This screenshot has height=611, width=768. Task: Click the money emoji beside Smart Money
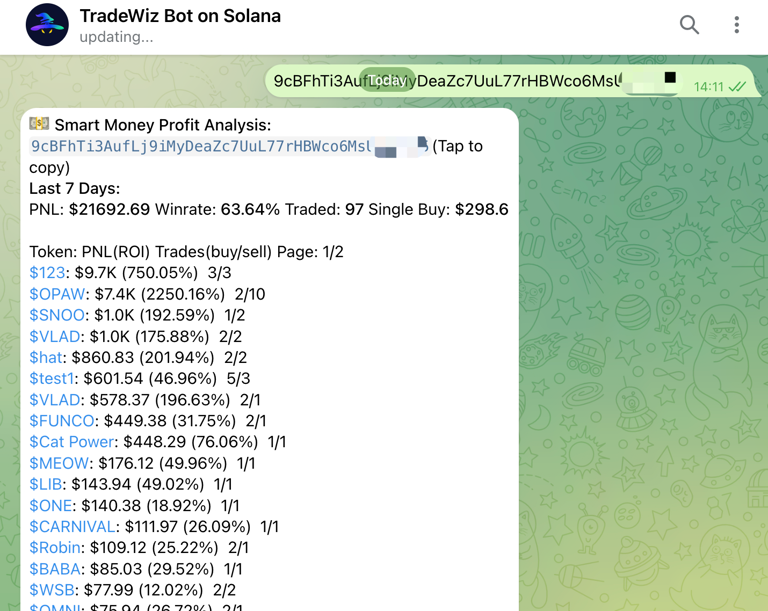pos(39,124)
